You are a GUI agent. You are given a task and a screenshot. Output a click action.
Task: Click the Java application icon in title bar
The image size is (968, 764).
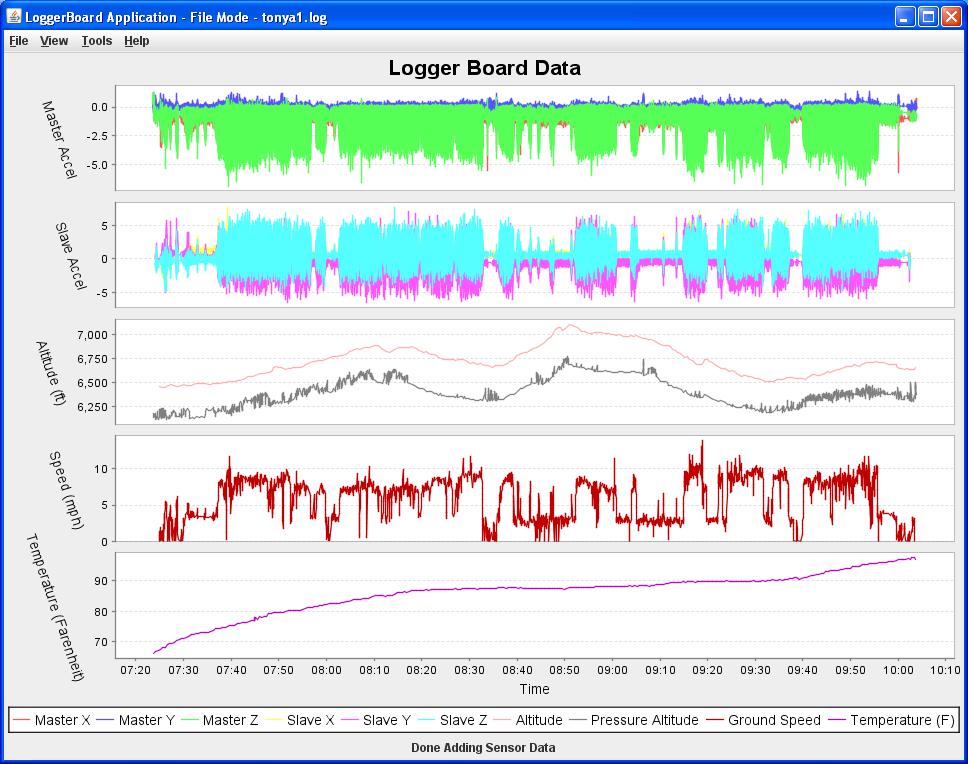pos(13,17)
